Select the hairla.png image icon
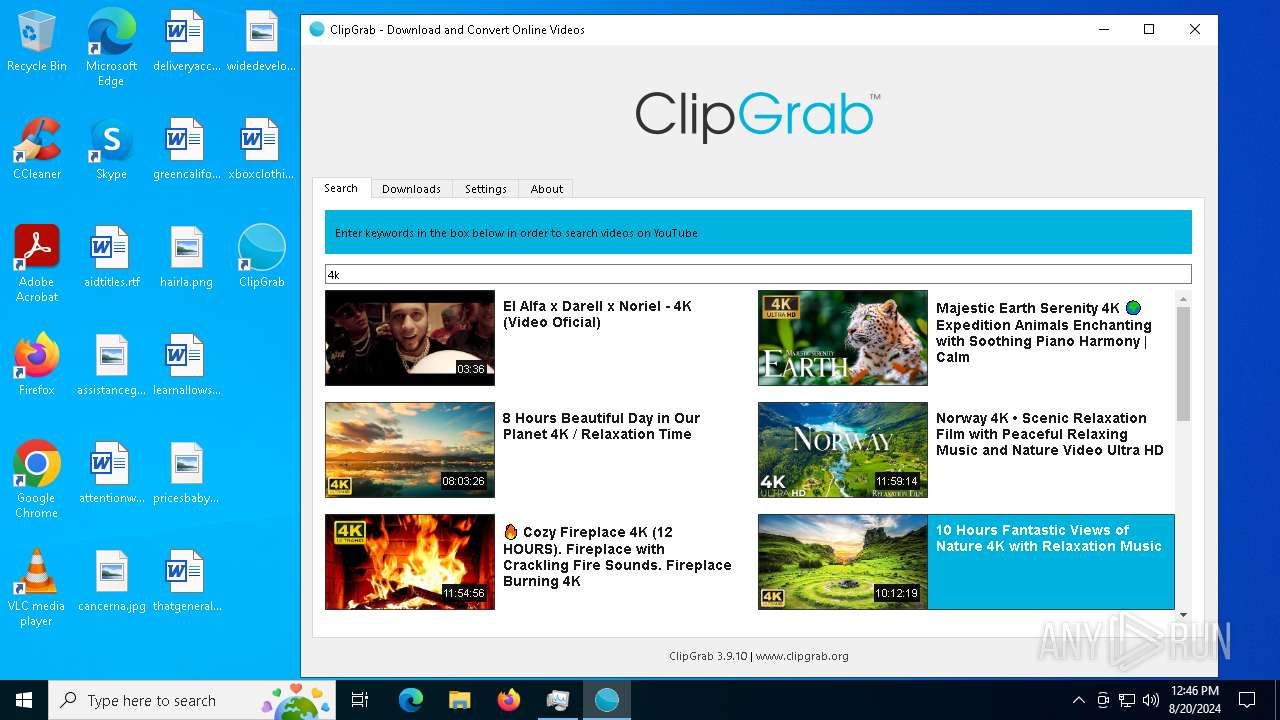Screen dimensions: 1280x720 point(186,257)
